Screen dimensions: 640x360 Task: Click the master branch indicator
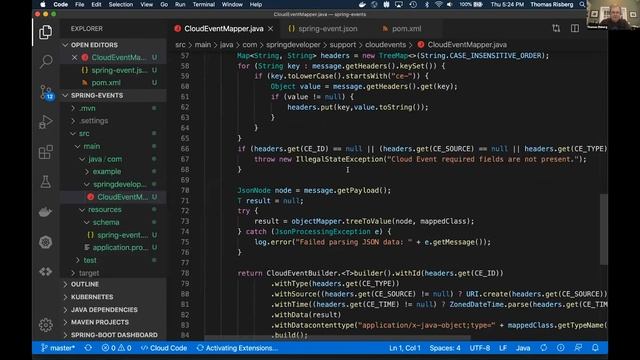(x=58, y=348)
